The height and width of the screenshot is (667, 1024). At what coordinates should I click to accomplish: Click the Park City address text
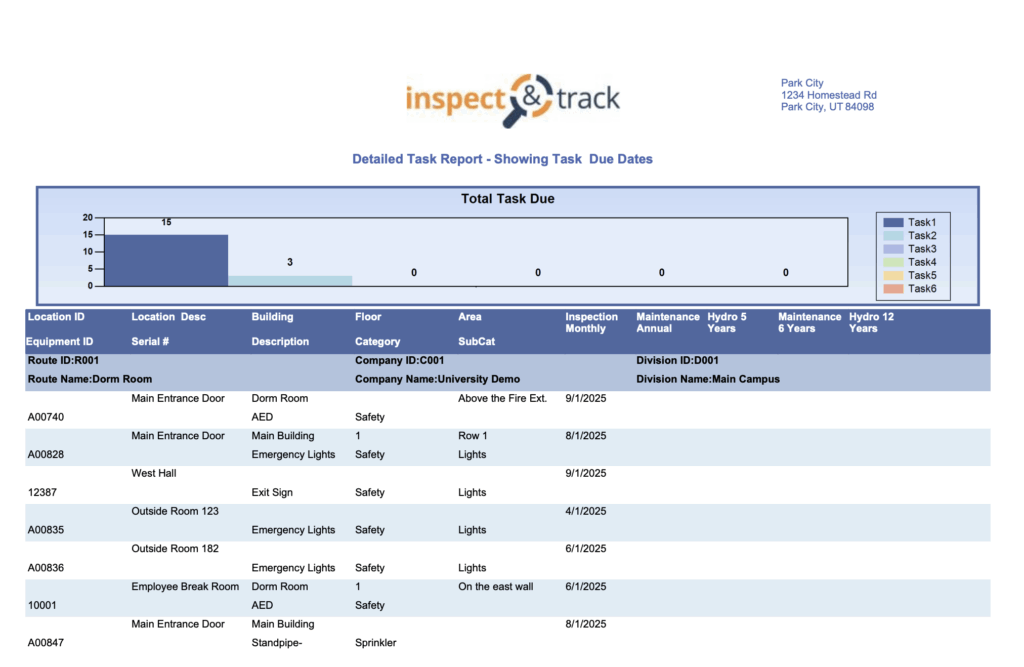point(828,95)
